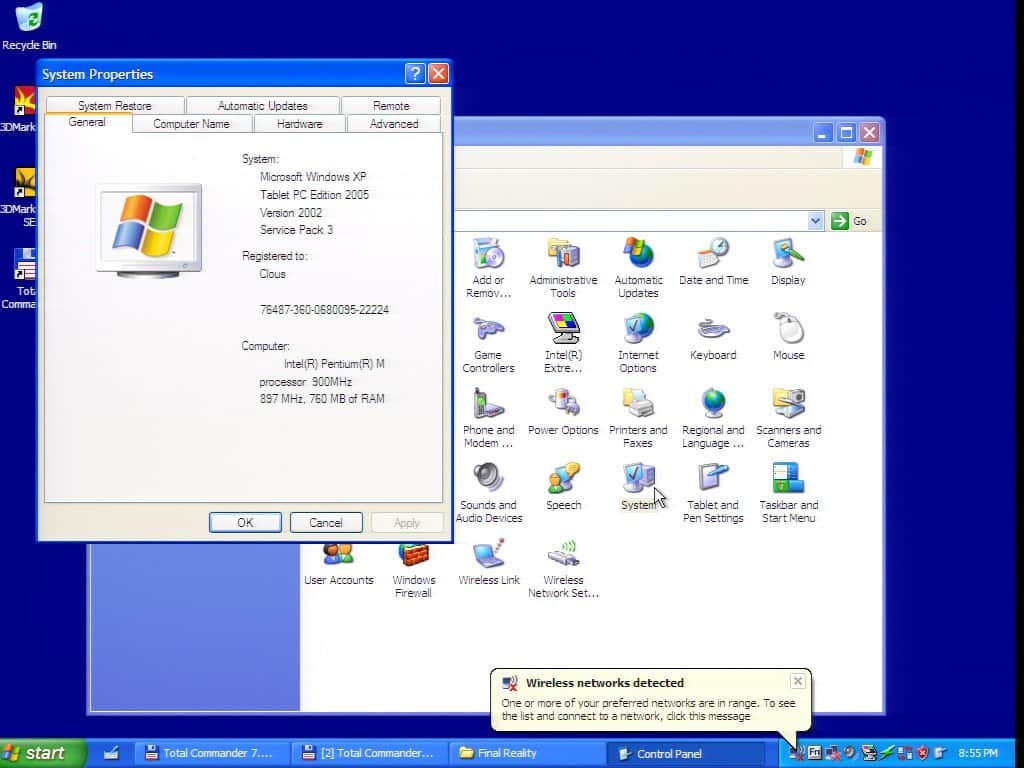
Task: Open Sounds and Audio Devices
Action: tap(488, 493)
